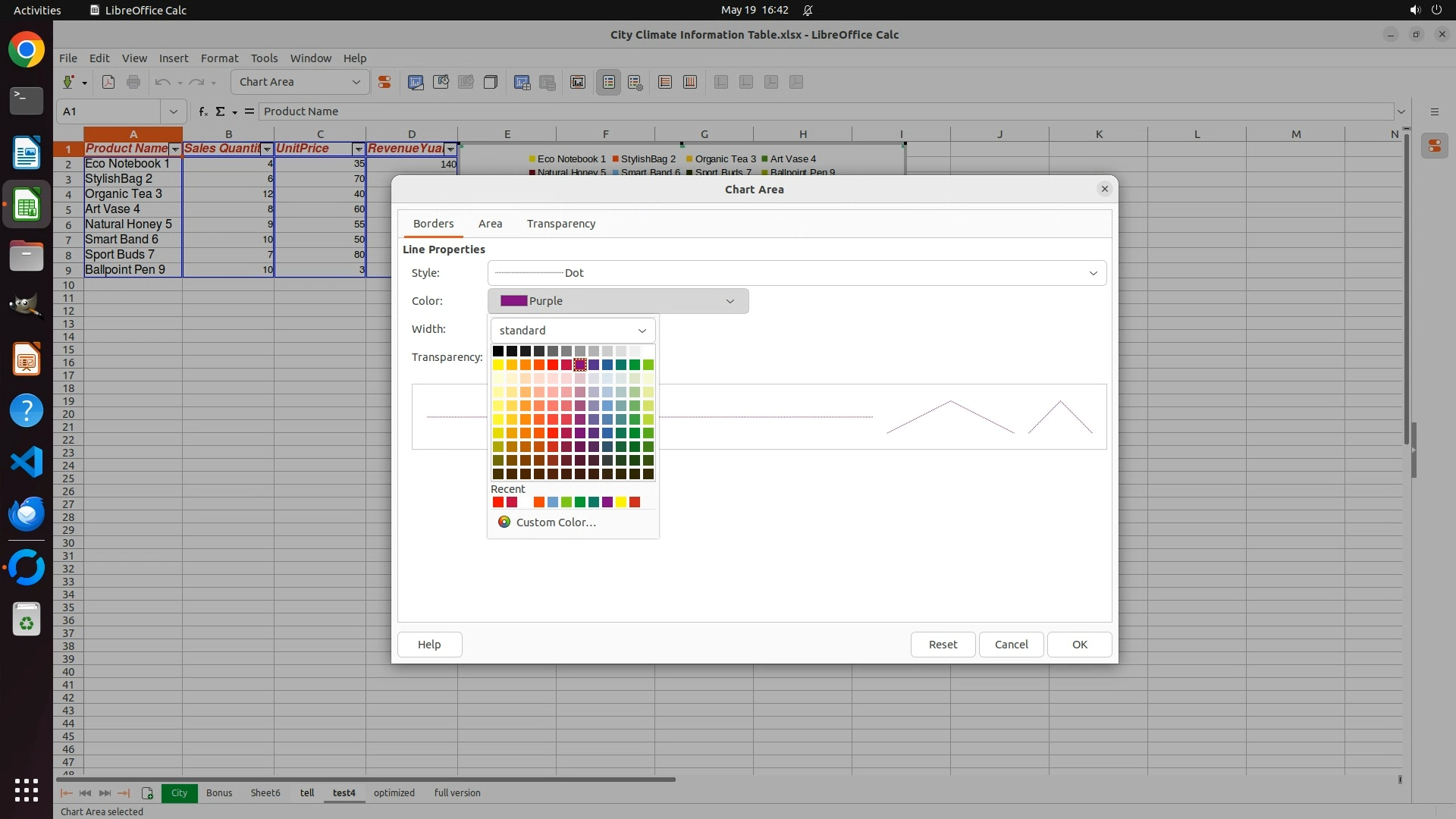Open Thunderbird from the Ubuntu dock

(27, 514)
